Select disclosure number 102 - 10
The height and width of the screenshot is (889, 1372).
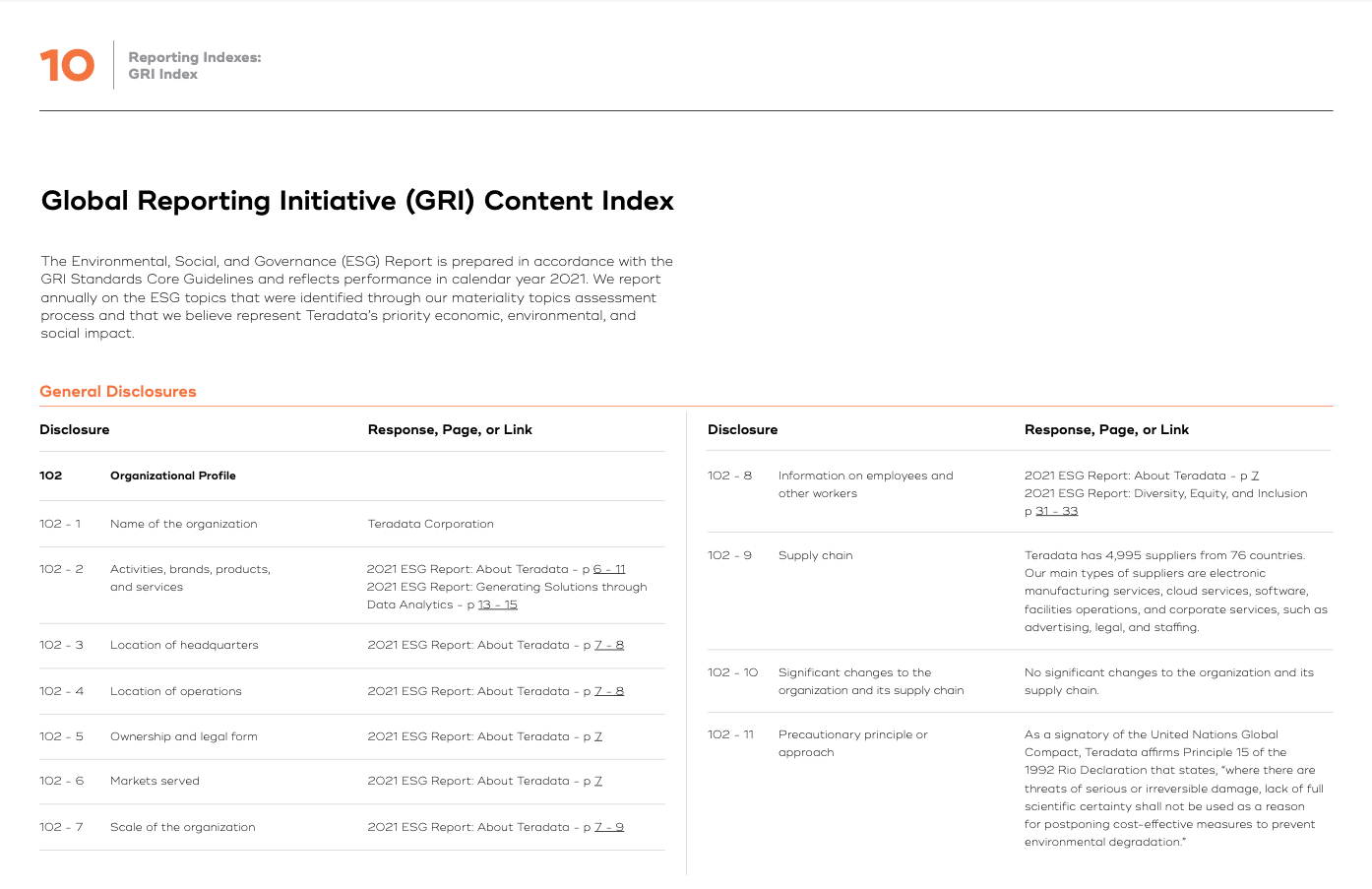coord(732,672)
